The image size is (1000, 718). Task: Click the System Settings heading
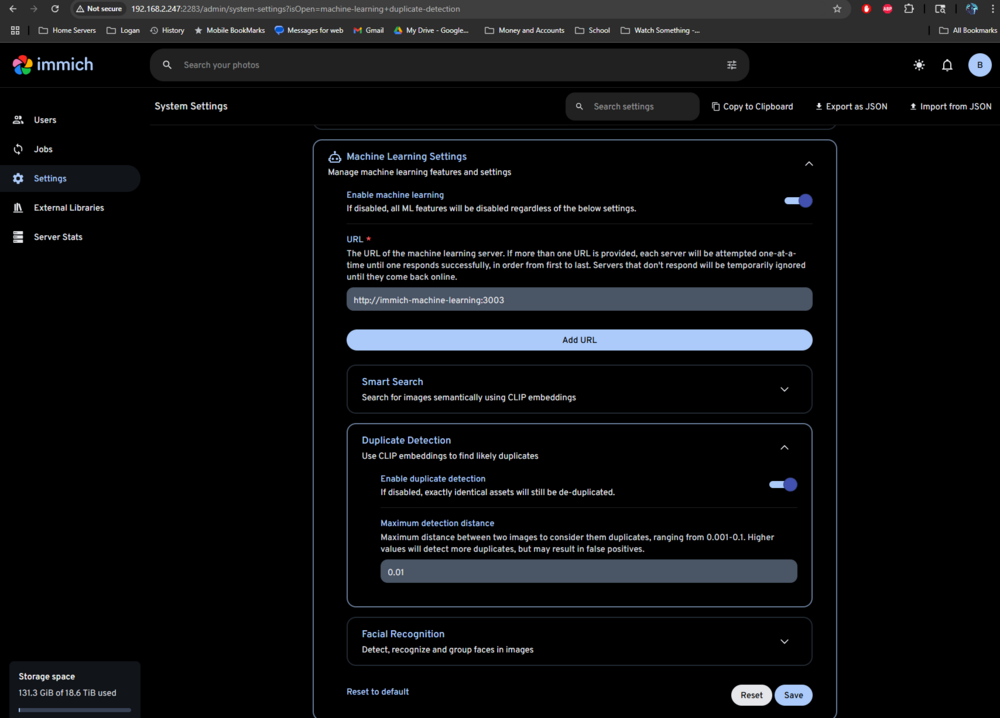coord(191,106)
